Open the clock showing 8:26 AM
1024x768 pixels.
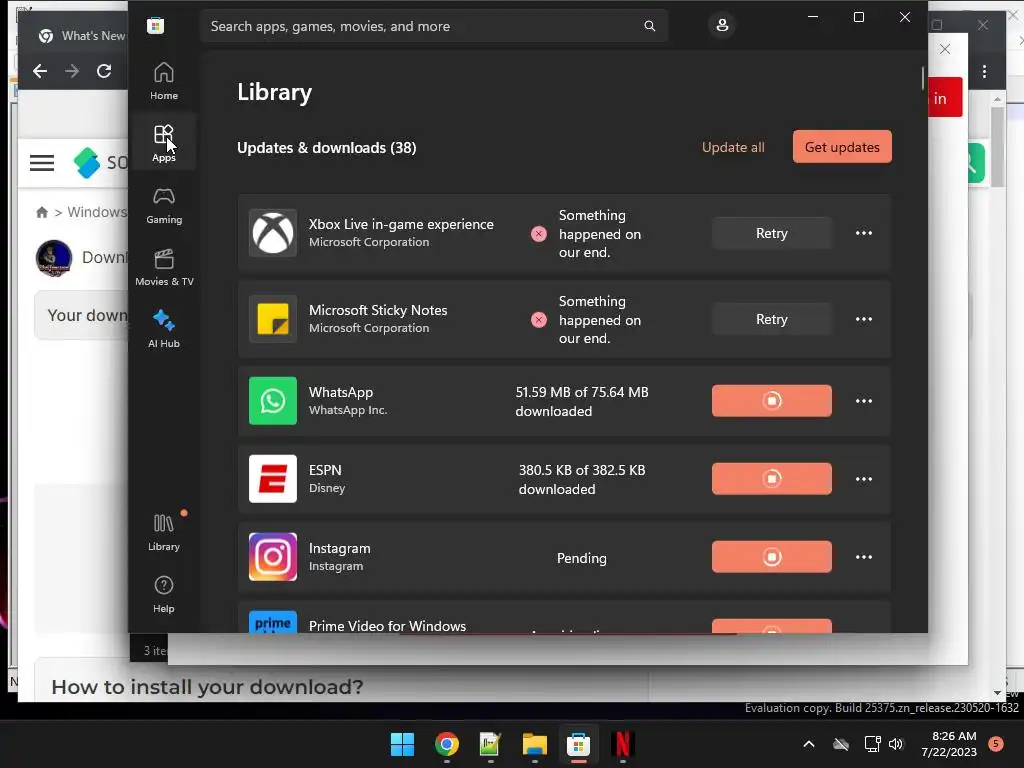949,744
